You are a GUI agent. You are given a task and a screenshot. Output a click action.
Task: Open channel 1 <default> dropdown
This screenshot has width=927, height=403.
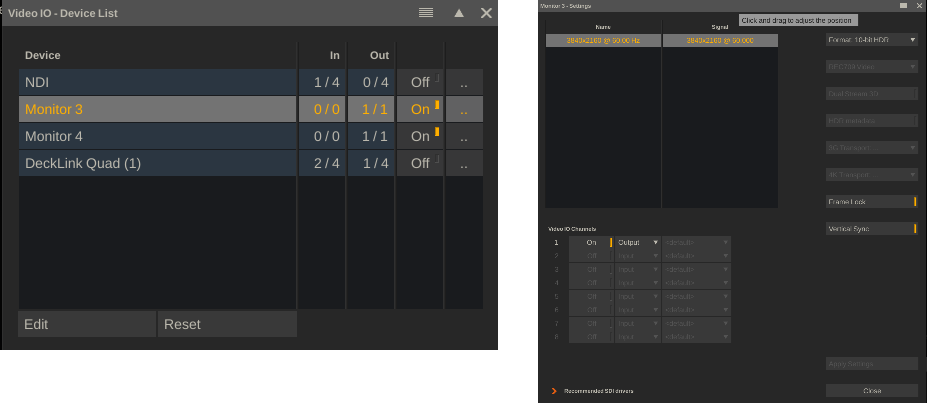(696, 242)
